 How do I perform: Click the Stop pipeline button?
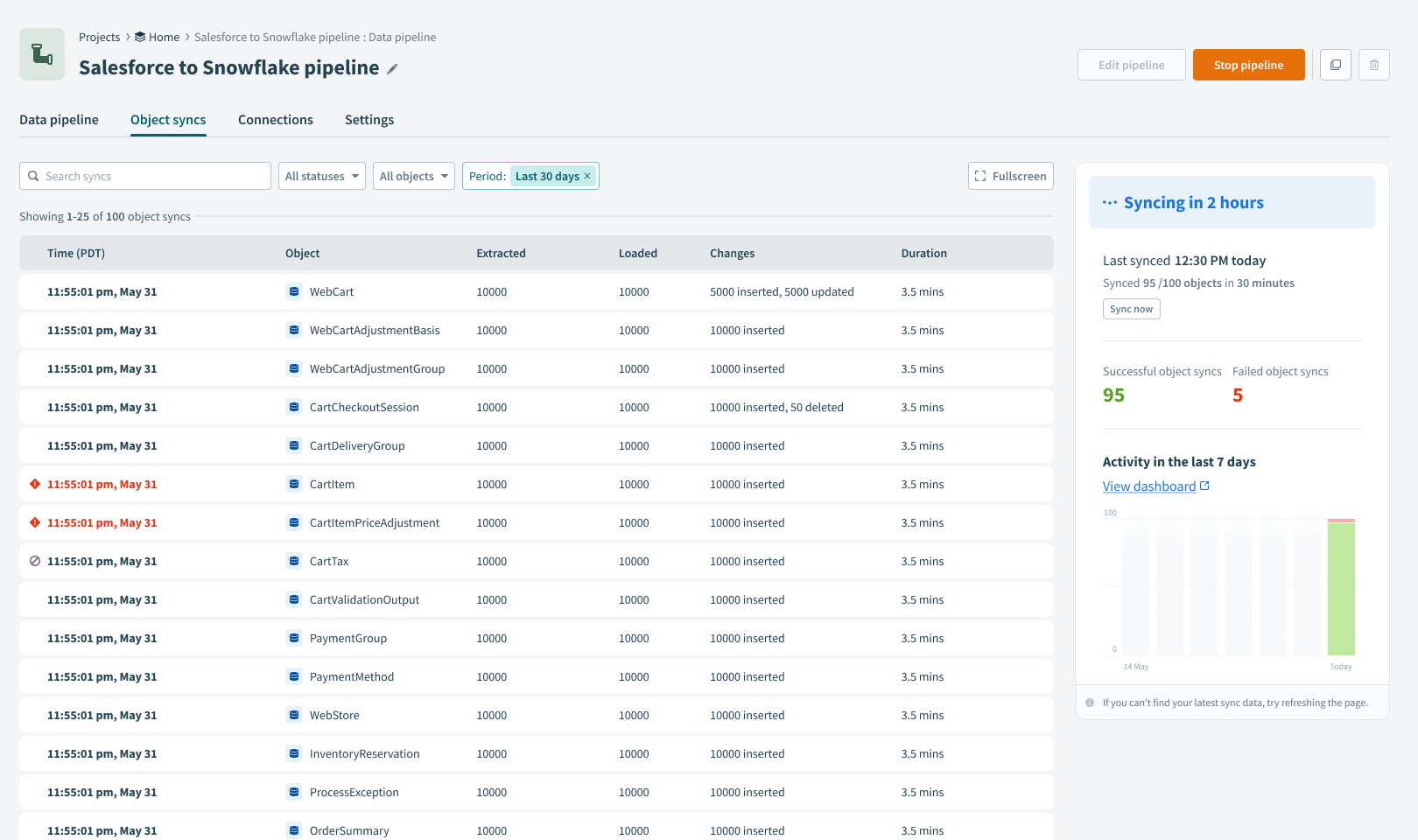click(1249, 65)
